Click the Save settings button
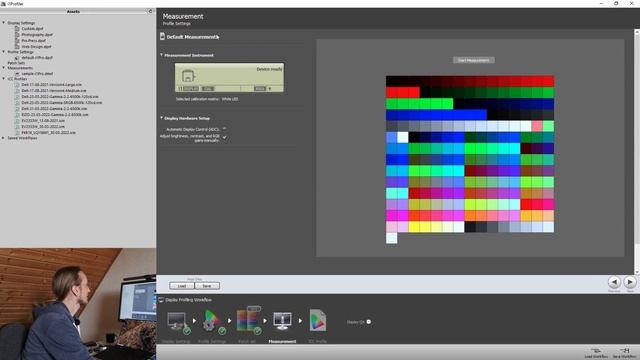Screen dimensions: 640x360 coord(207,286)
